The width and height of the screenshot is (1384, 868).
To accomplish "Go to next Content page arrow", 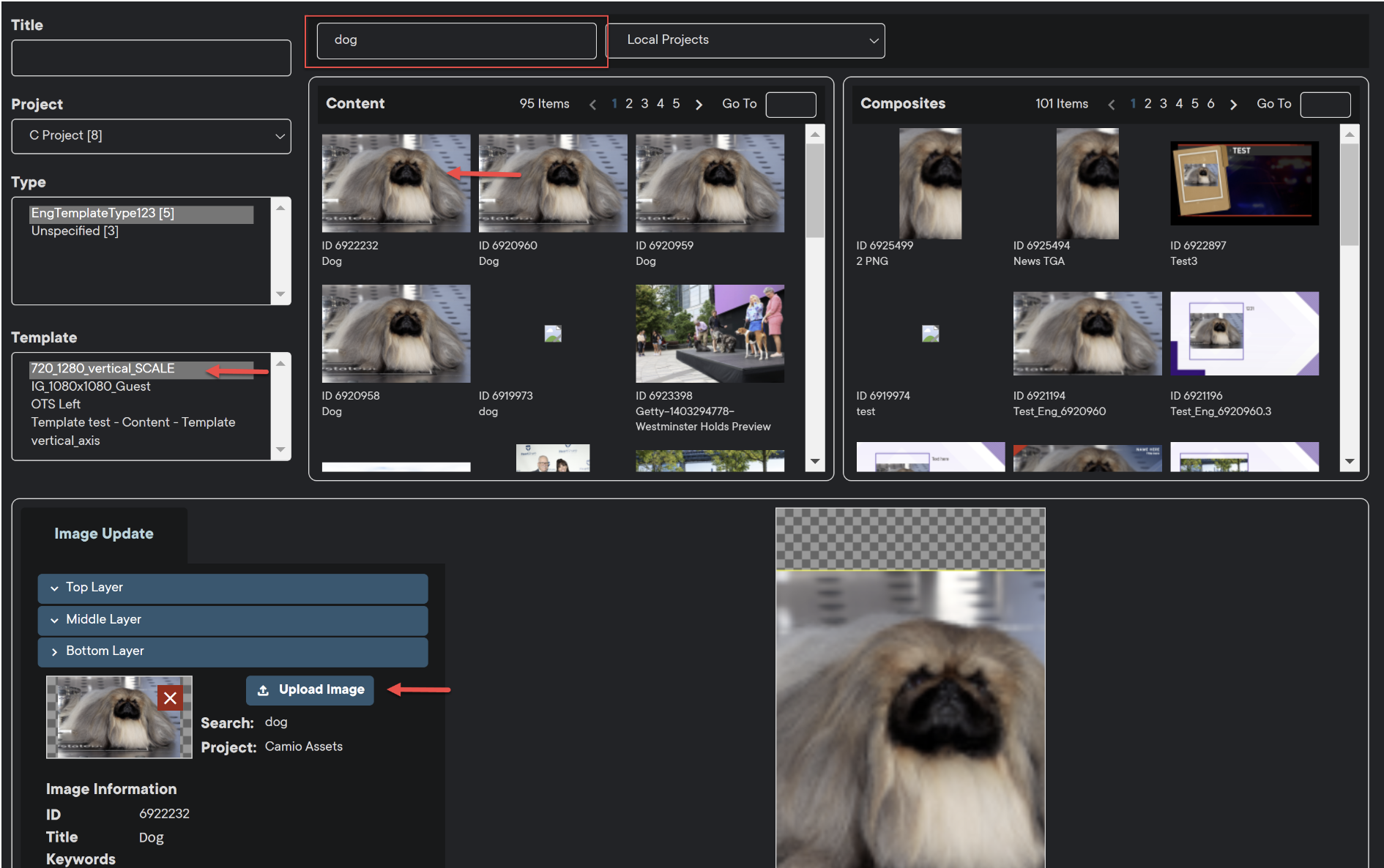I will (x=699, y=105).
